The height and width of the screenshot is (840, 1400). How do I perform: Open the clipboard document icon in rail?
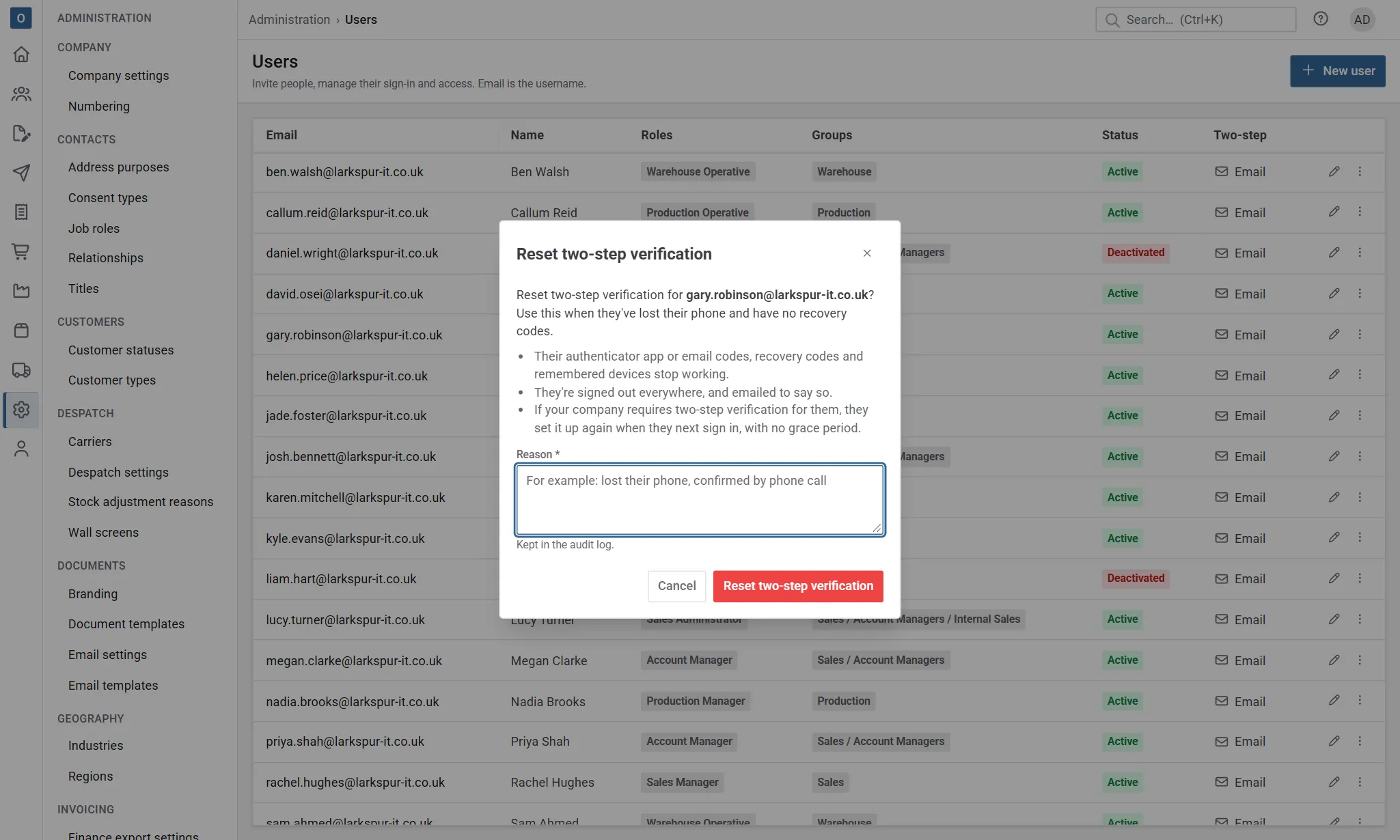(21, 212)
